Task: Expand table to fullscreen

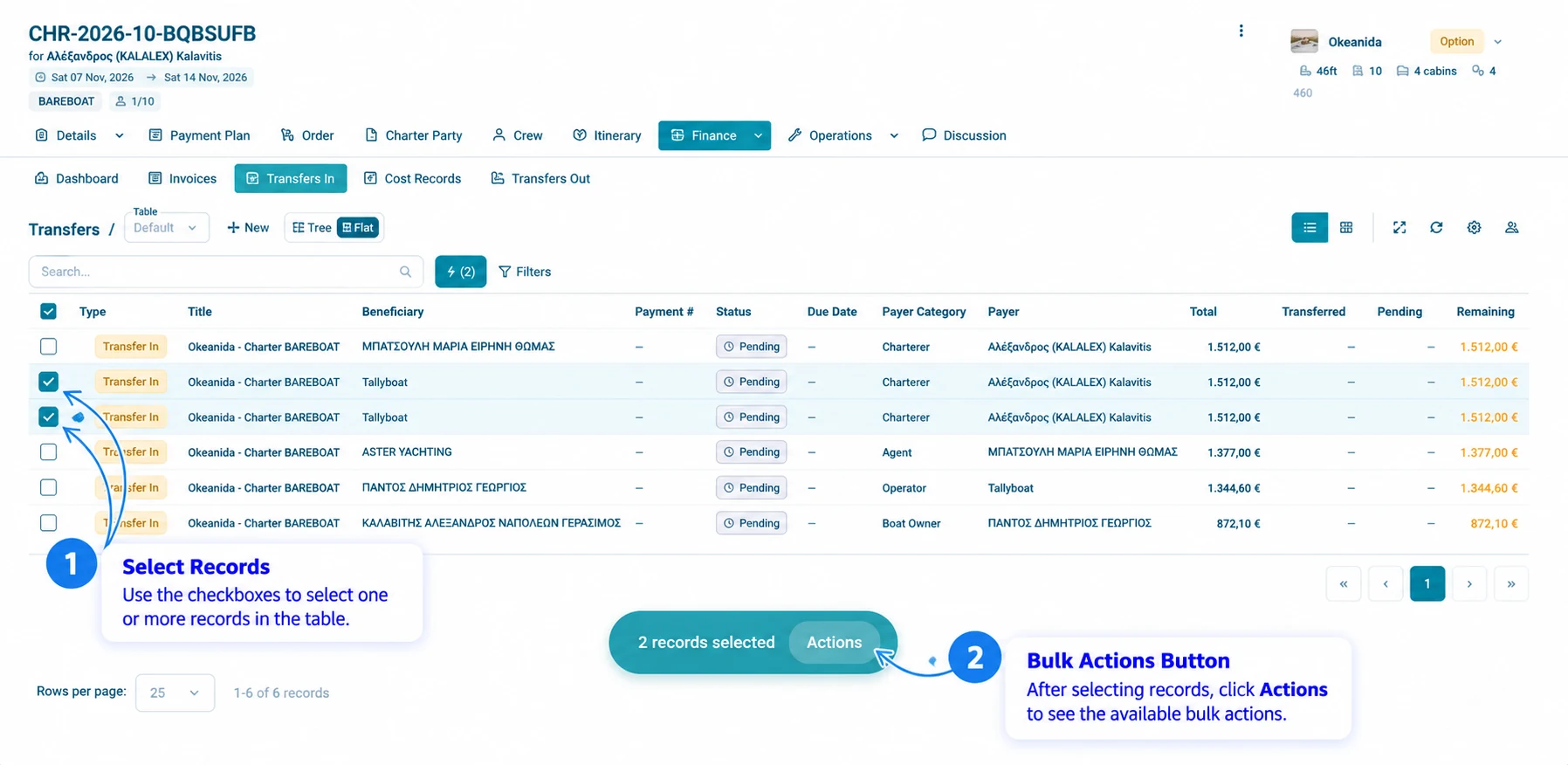Action: click(1400, 228)
